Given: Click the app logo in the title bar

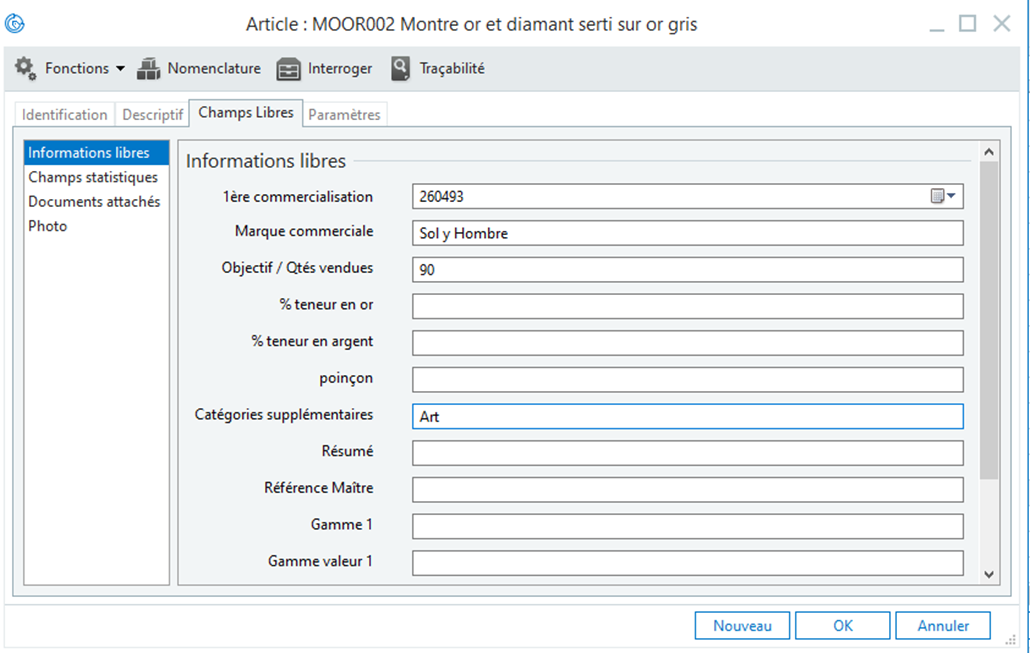Looking at the screenshot, I should coord(15,24).
